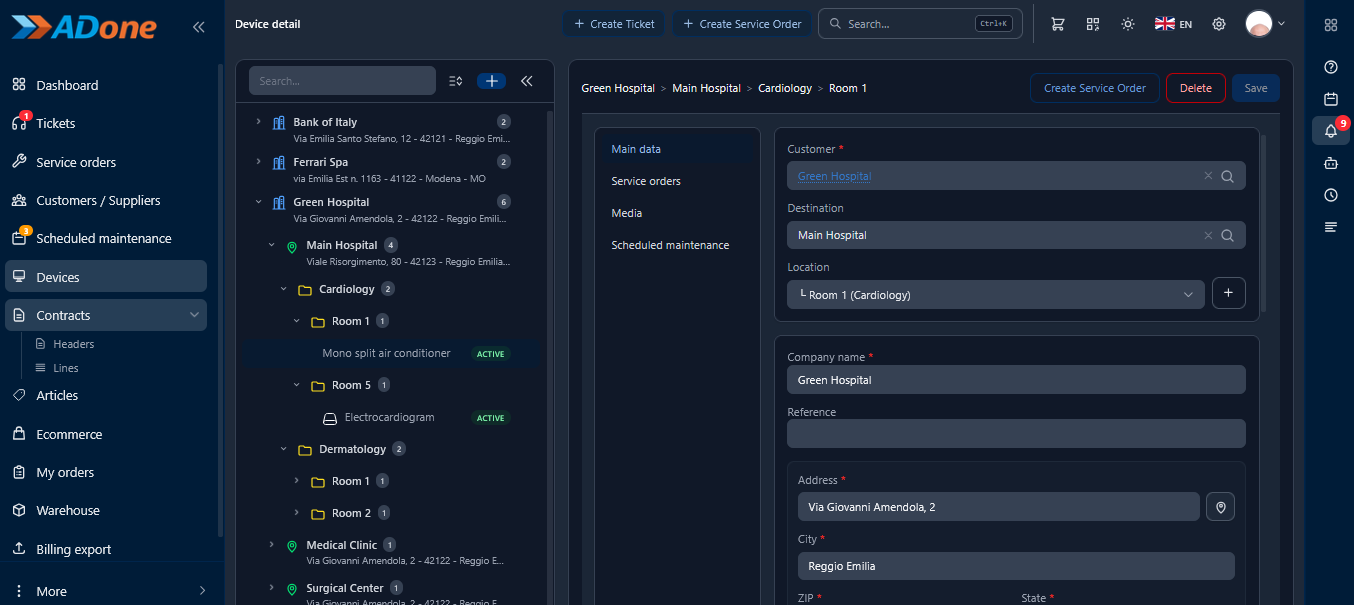Click the sort icon in device tree toolbar
1354x605 pixels.
coord(455,81)
